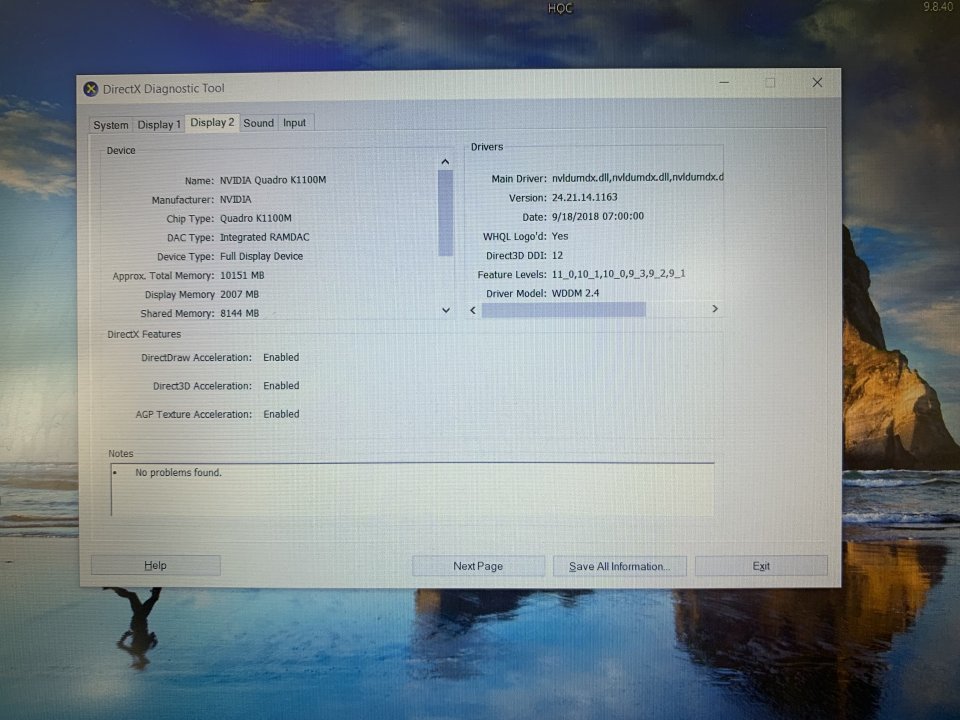Click the Device panel vertical scrollbar thumb
This screenshot has width=960, height=720.
(x=445, y=212)
